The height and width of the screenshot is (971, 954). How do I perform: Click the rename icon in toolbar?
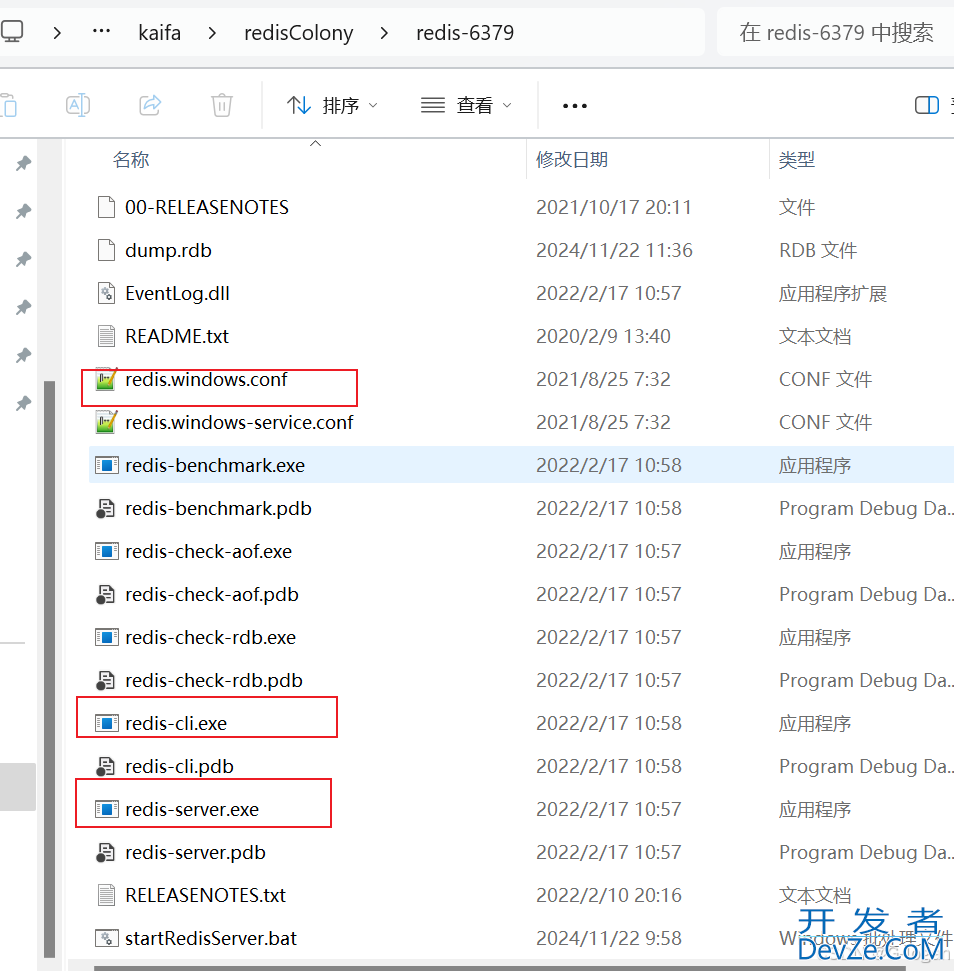[x=78, y=105]
